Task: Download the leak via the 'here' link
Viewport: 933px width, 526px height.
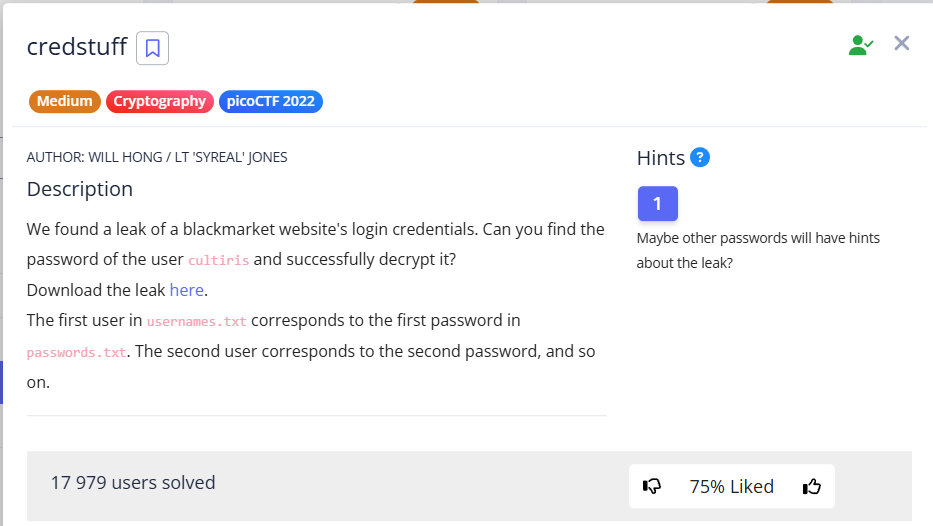Action: click(x=186, y=290)
